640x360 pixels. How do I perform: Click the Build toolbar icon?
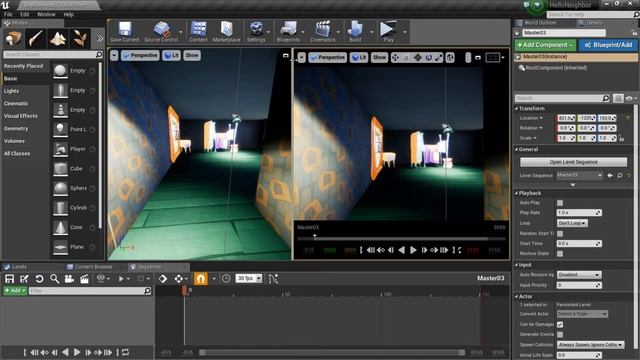pyautogui.click(x=355, y=32)
